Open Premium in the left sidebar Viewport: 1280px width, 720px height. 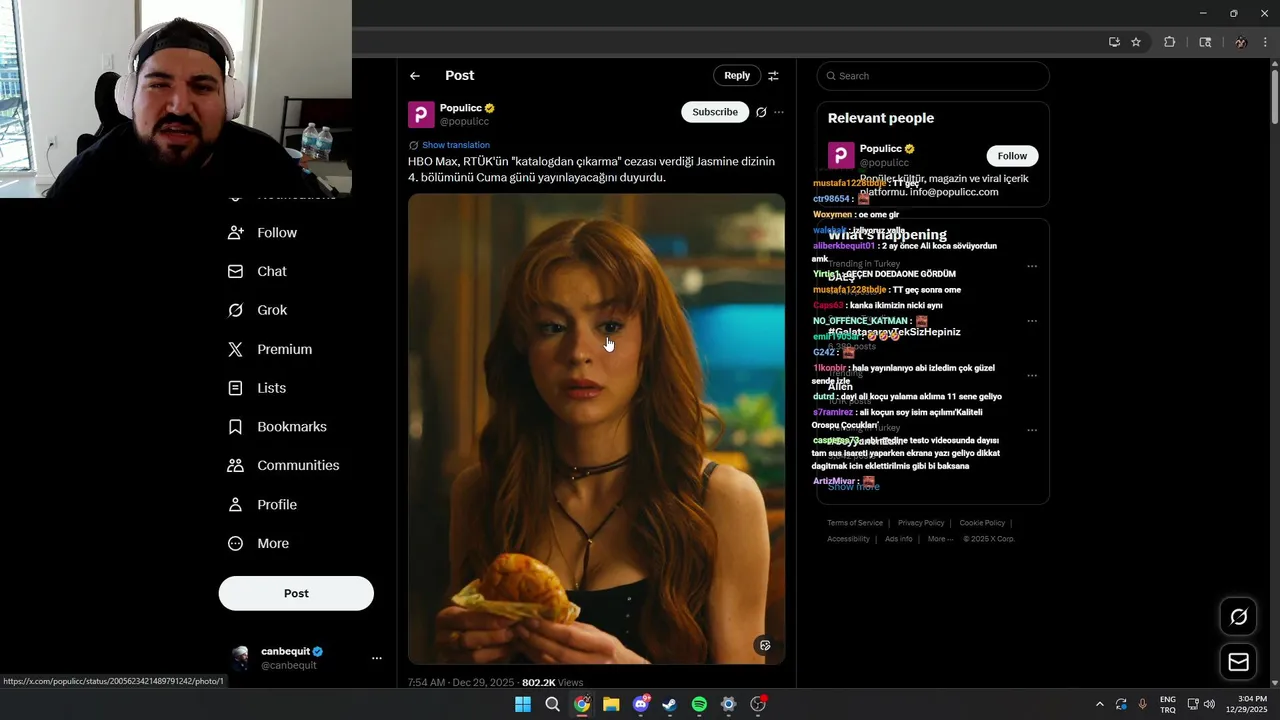point(271,349)
